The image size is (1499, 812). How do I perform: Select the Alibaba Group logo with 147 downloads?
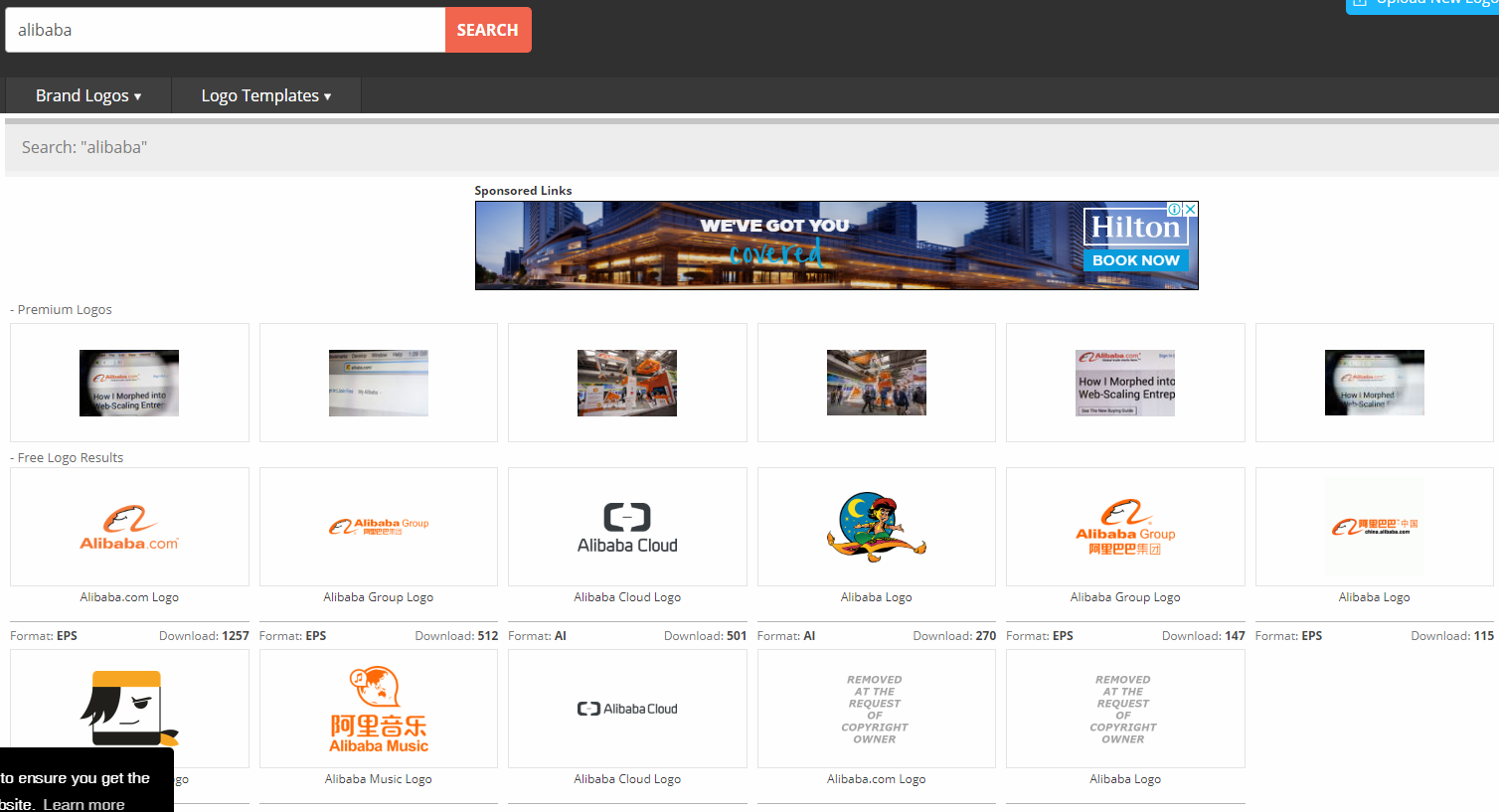point(1125,527)
